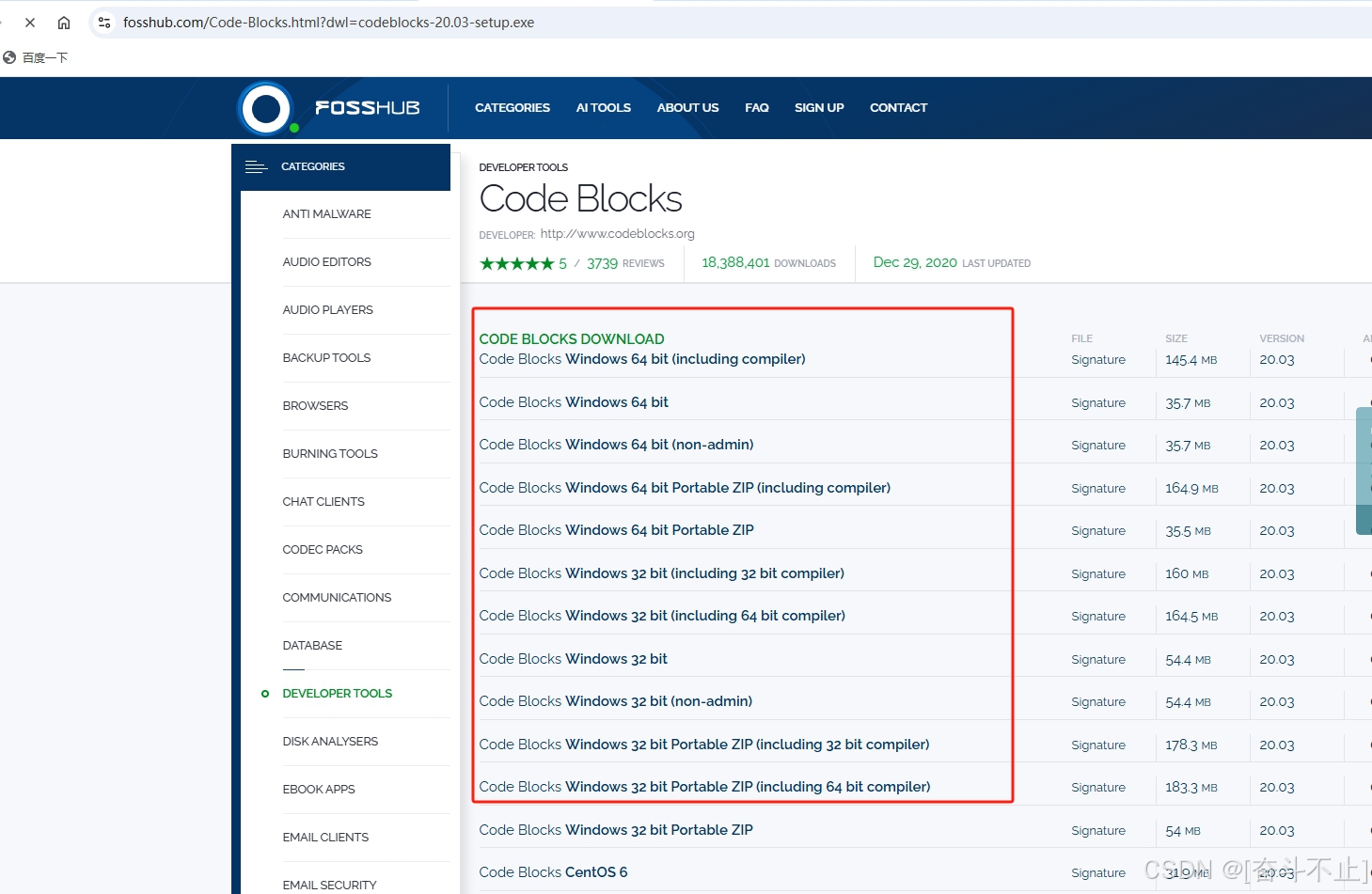Download Code Blocks CentOS 6
The width and height of the screenshot is (1372, 894).
(553, 872)
